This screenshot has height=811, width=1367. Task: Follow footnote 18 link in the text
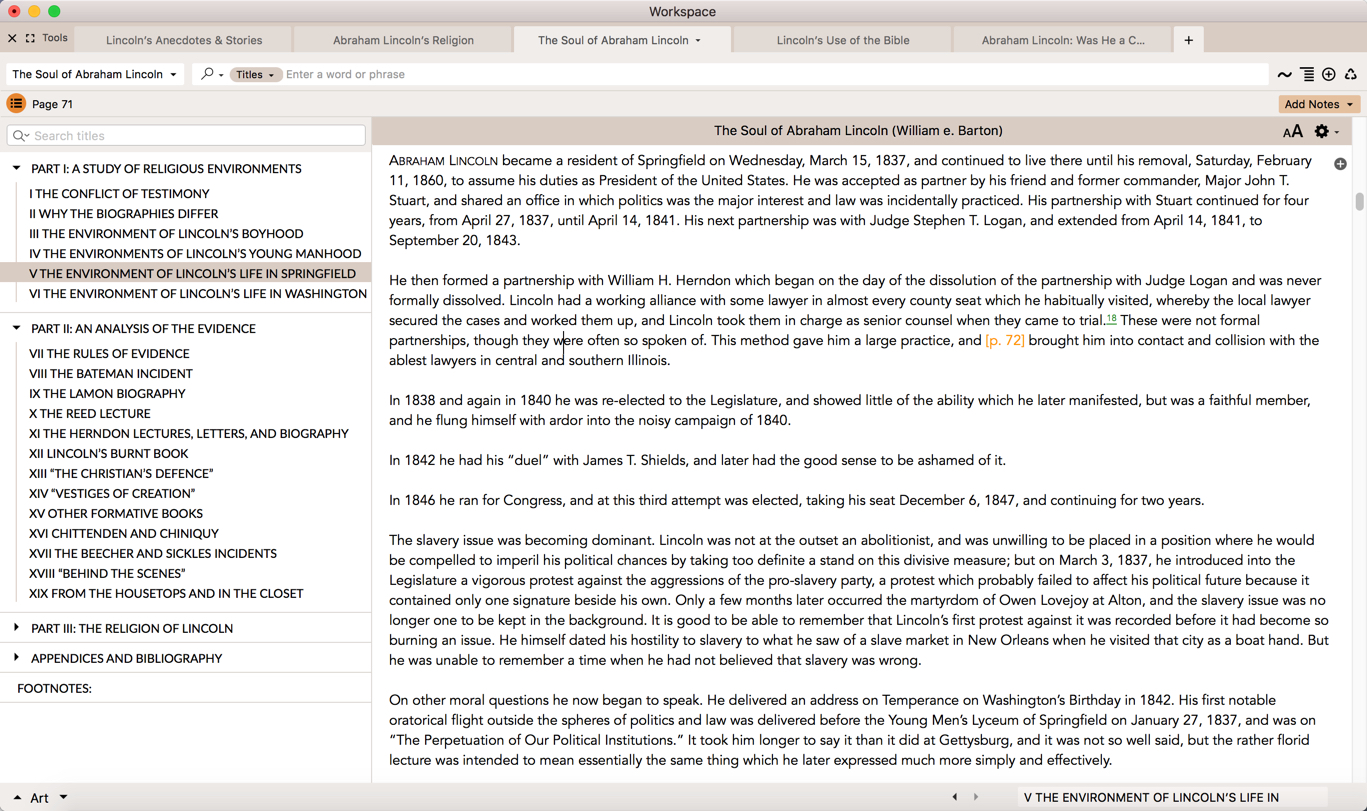pyautogui.click(x=1111, y=318)
